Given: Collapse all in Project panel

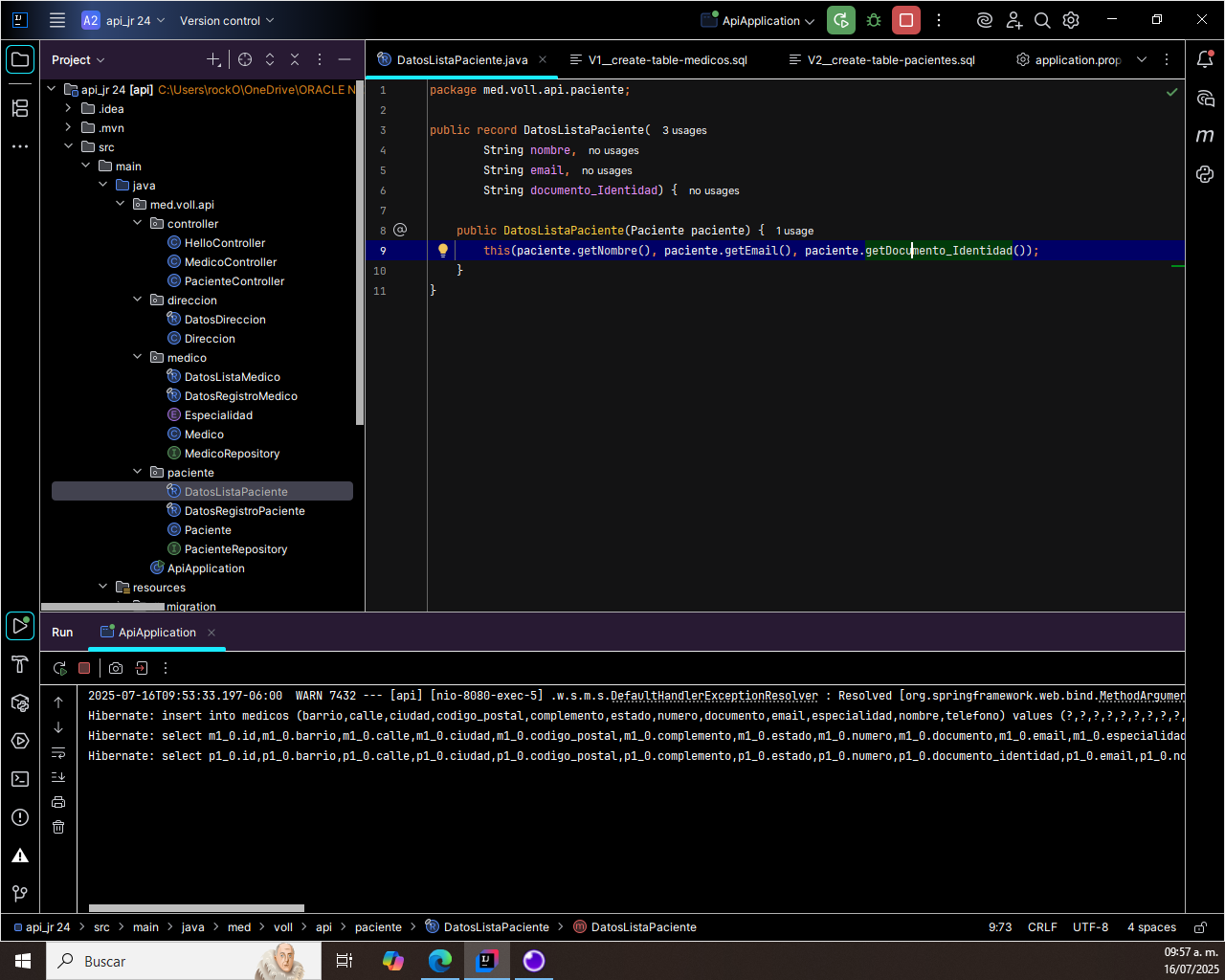Looking at the screenshot, I should pyautogui.click(x=295, y=59).
